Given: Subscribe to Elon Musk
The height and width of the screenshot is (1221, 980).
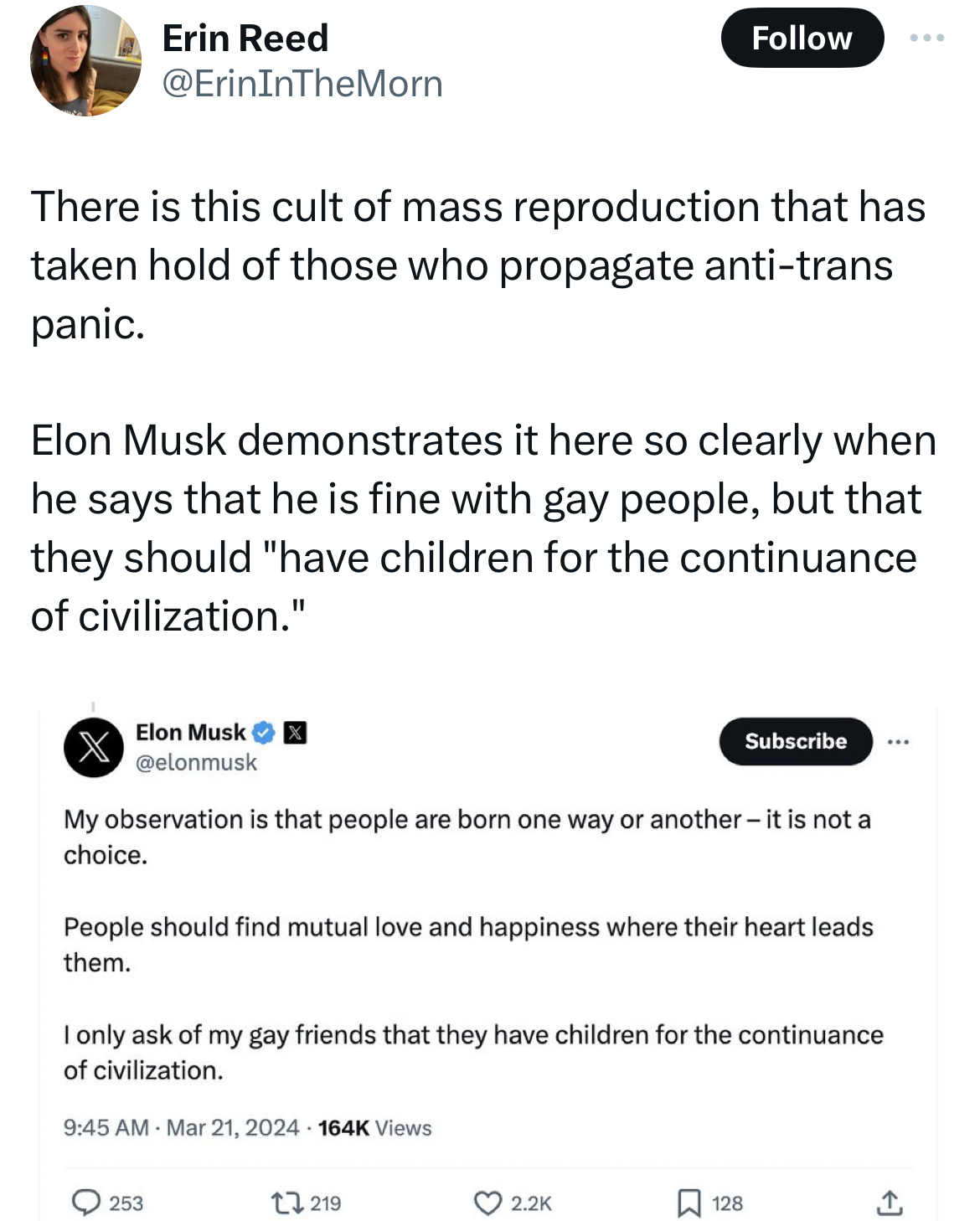Looking at the screenshot, I should click(795, 741).
